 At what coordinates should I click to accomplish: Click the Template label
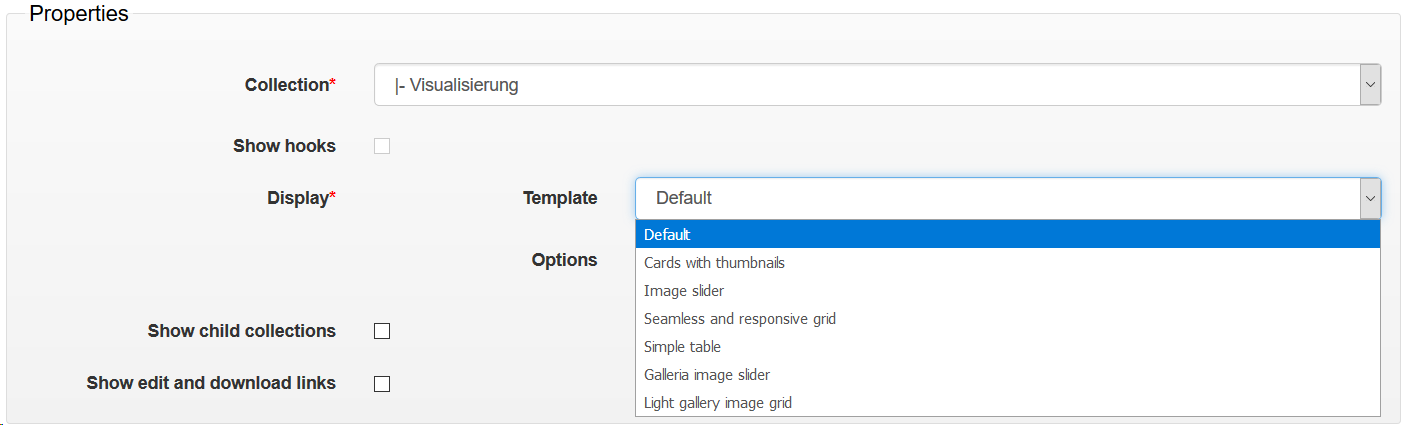[x=560, y=198]
